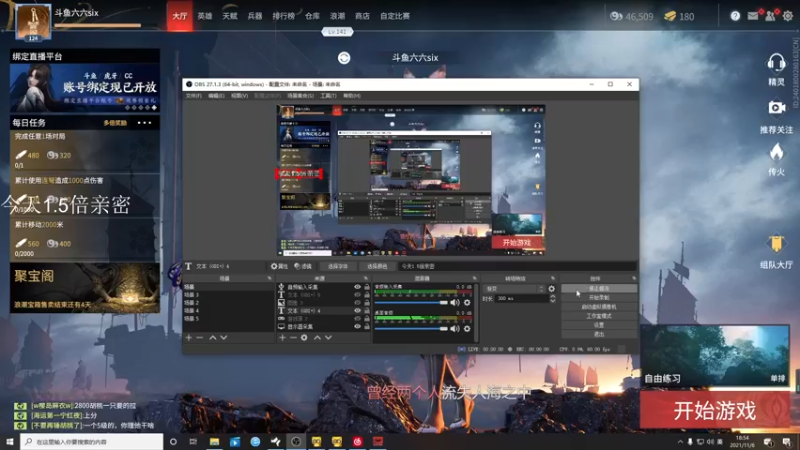The height and width of the screenshot is (450, 800).
Task: Open the 精灵 headphones icon
Action: click(776, 63)
